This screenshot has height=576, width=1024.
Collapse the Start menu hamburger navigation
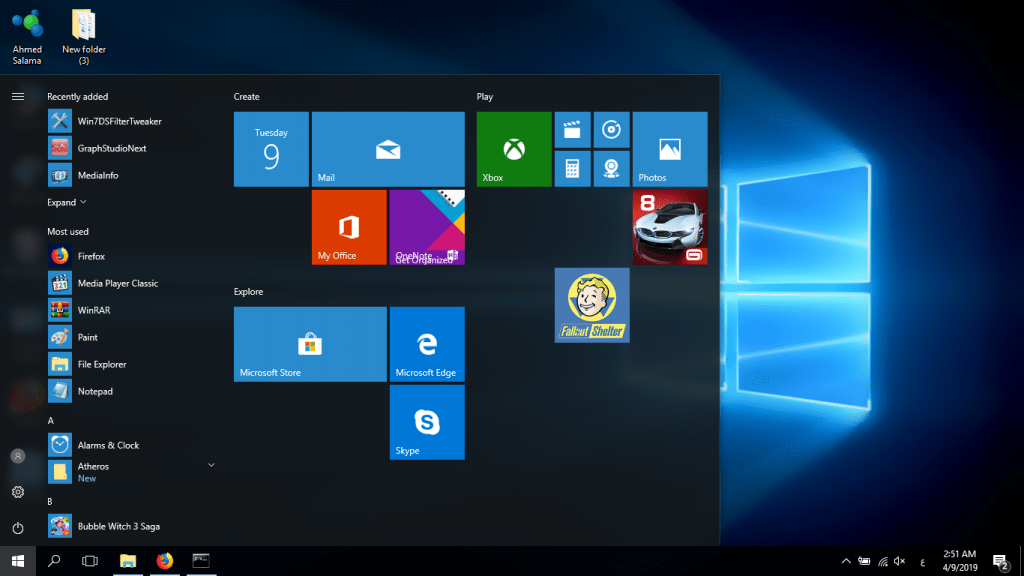click(x=18, y=97)
